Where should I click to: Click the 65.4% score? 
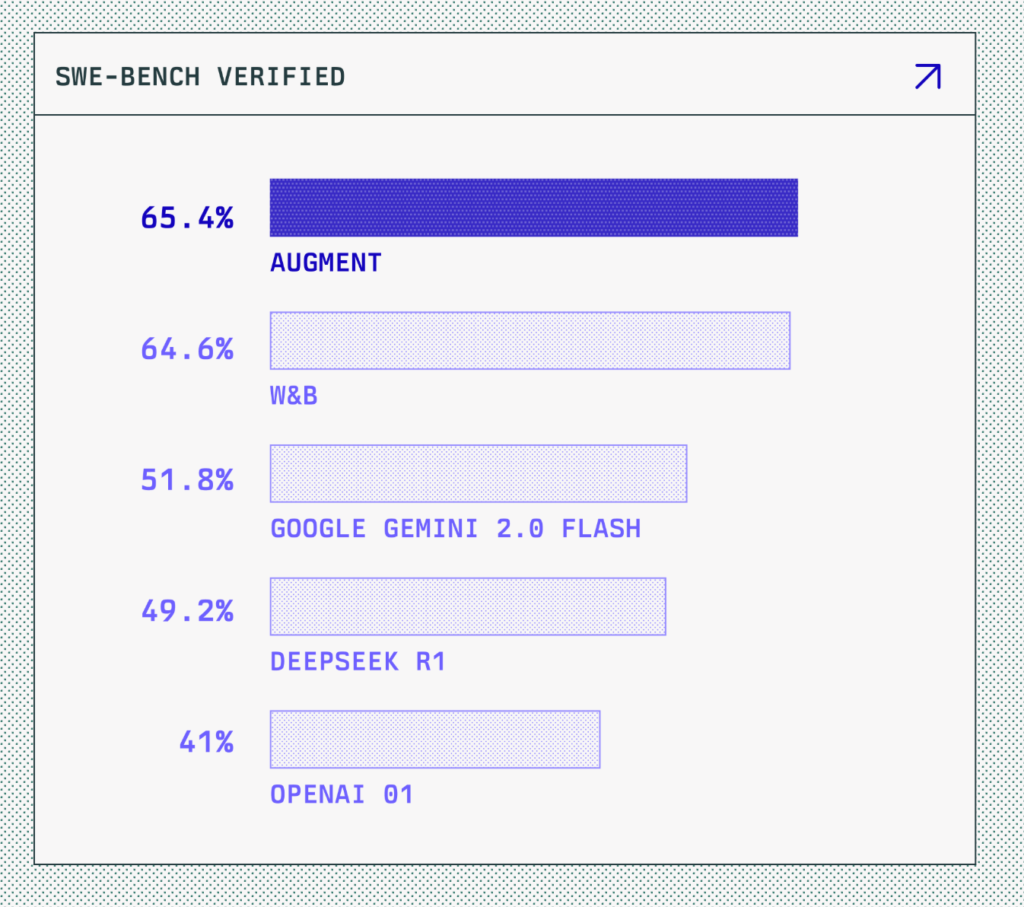point(187,218)
